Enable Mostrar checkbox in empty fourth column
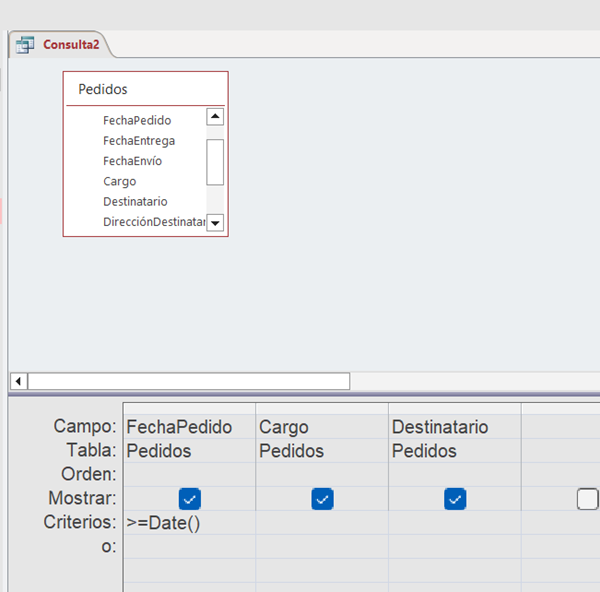Image resolution: width=600 pixels, height=592 pixels. [x=588, y=498]
